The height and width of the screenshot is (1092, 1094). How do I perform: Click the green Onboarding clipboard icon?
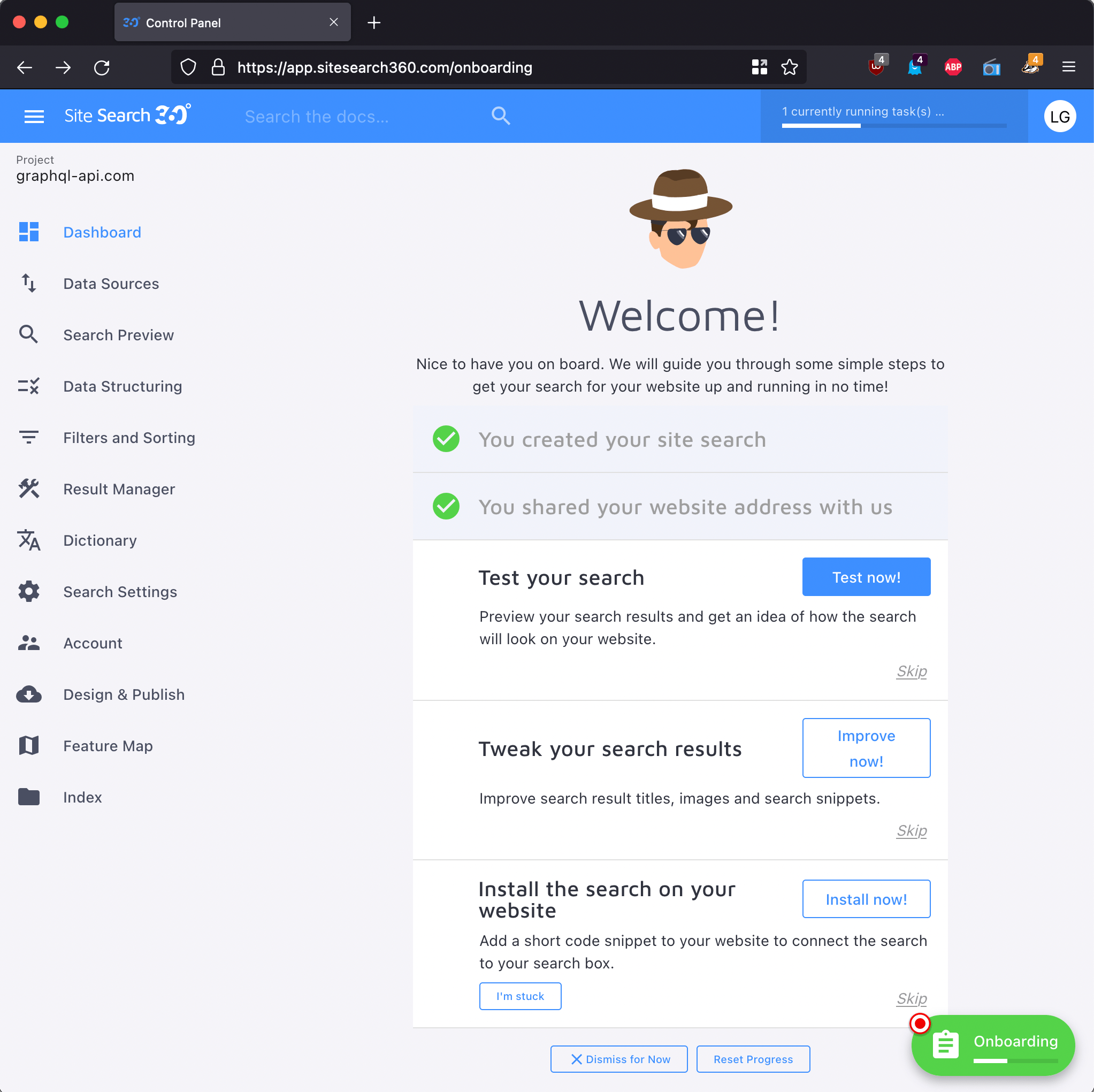pyautogui.click(x=946, y=1044)
